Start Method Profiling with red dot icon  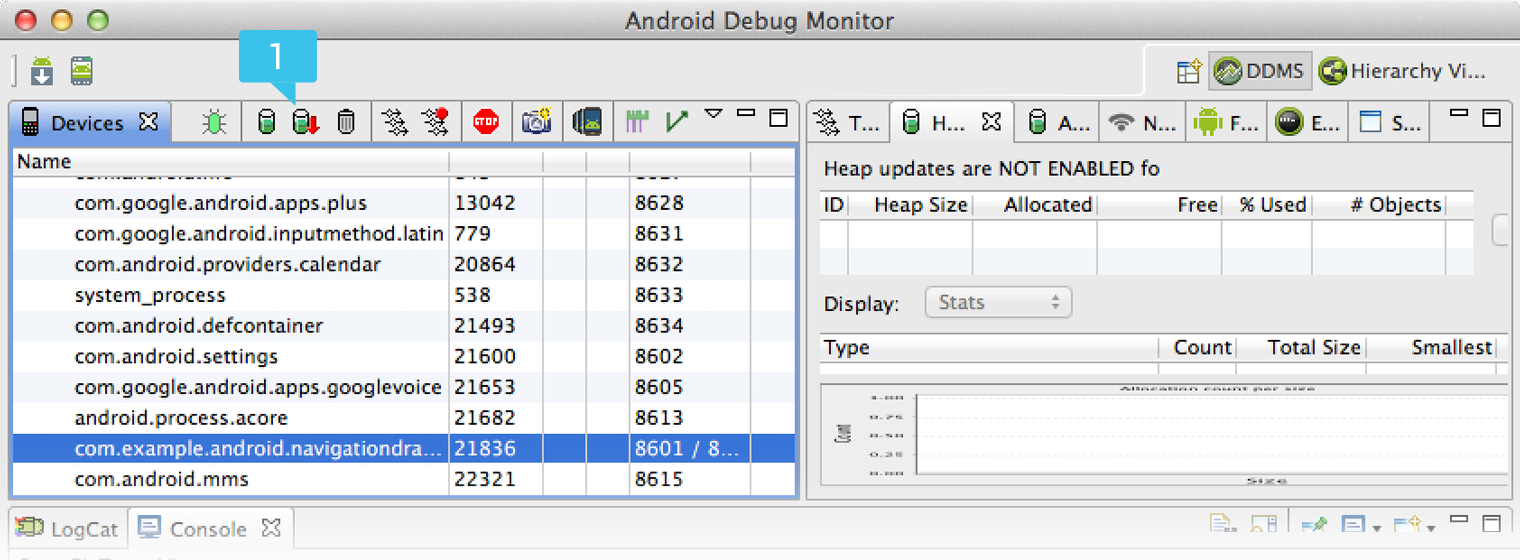coord(435,122)
